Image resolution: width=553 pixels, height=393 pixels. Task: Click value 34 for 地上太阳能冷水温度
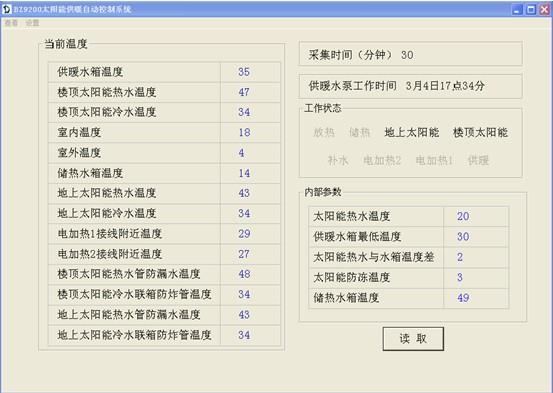(x=244, y=213)
